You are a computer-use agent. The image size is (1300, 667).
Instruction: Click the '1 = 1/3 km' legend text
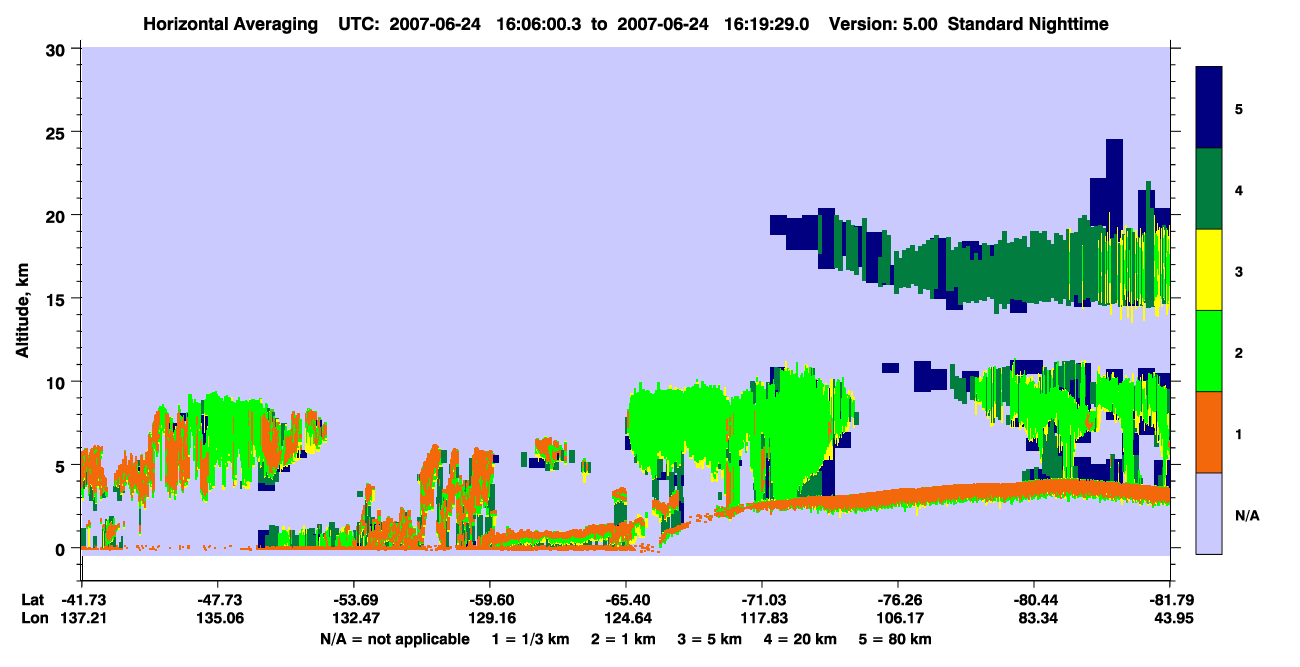pyautogui.click(x=529, y=639)
